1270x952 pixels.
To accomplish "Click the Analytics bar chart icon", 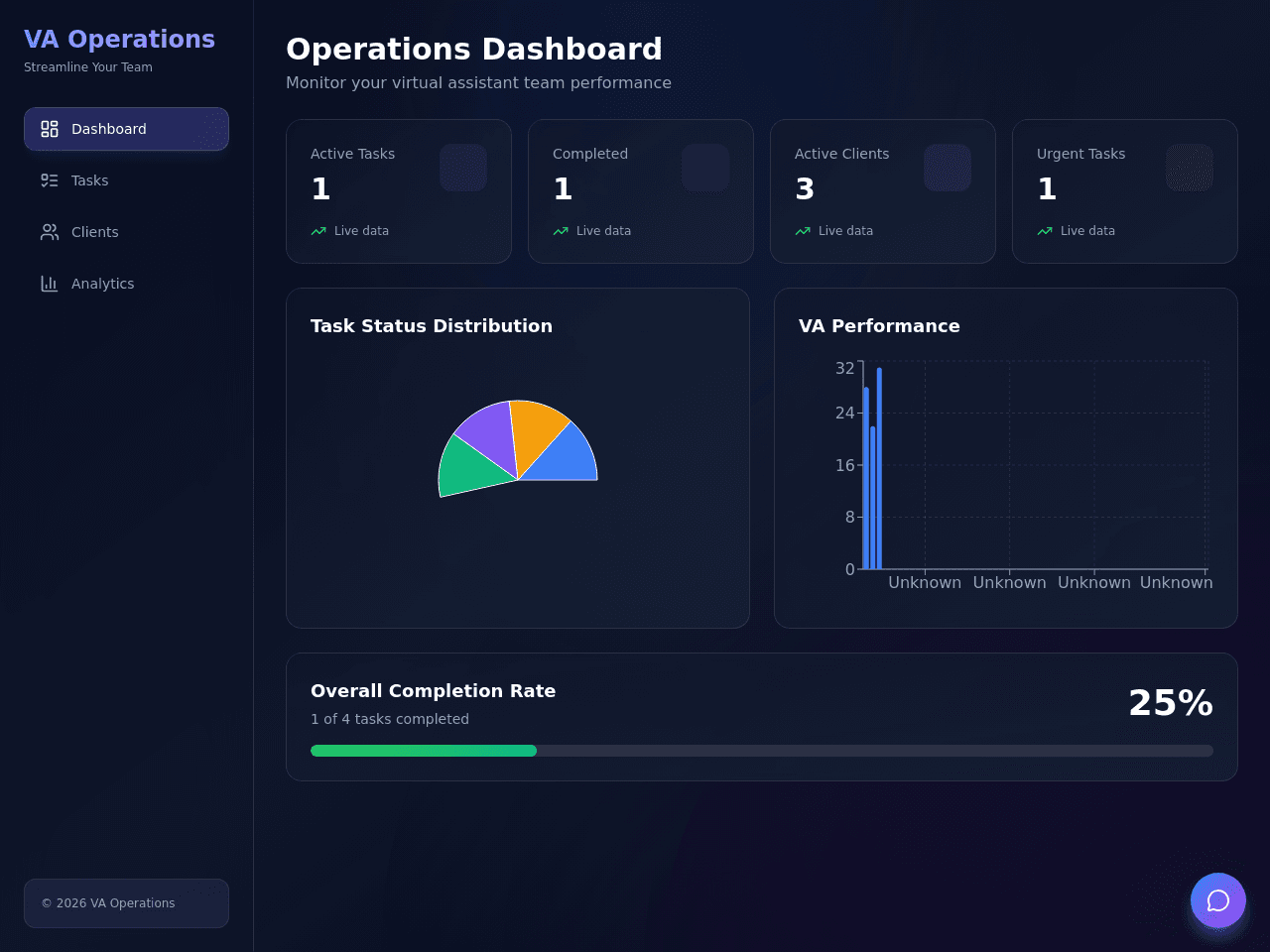I will tap(50, 284).
